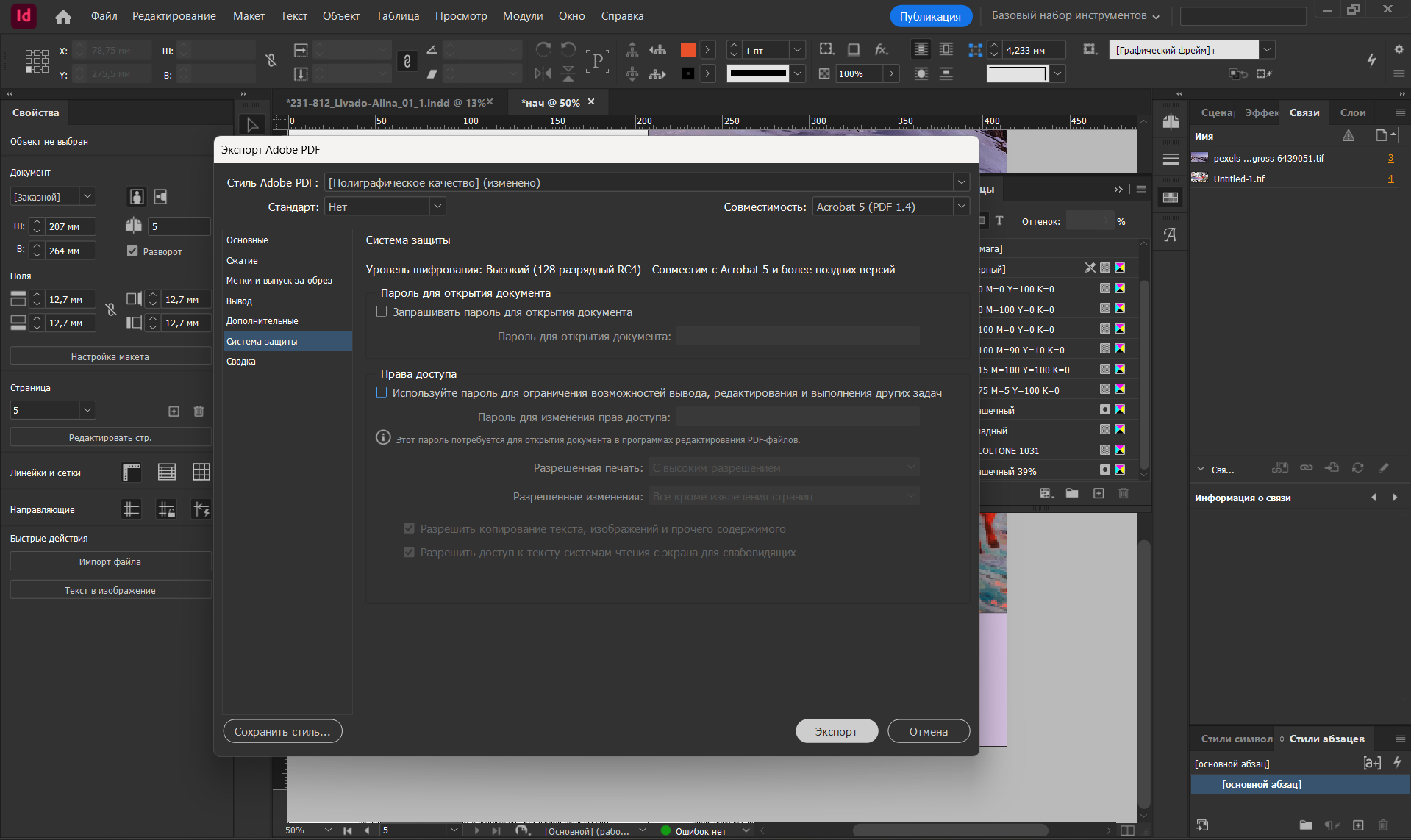Click the Настройка макета button
Screen dimensions: 1411x840
[110, 356]
